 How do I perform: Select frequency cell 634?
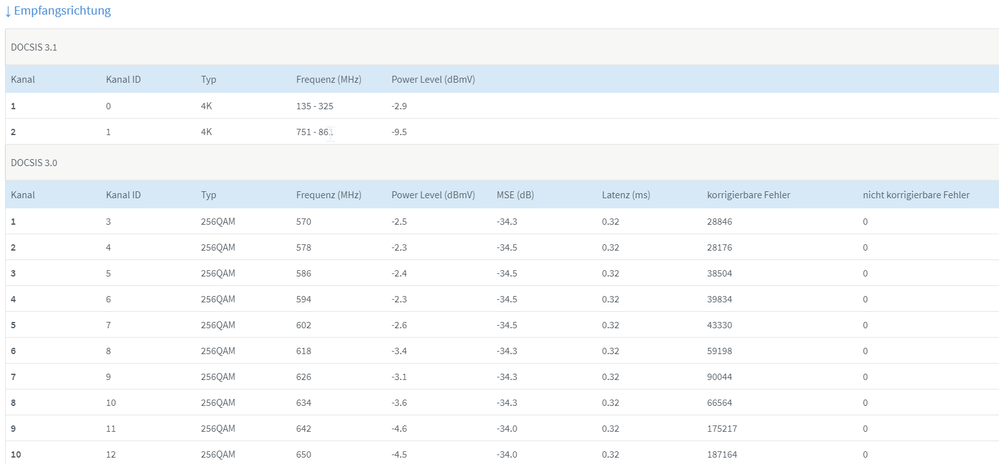tap(304, 403)
